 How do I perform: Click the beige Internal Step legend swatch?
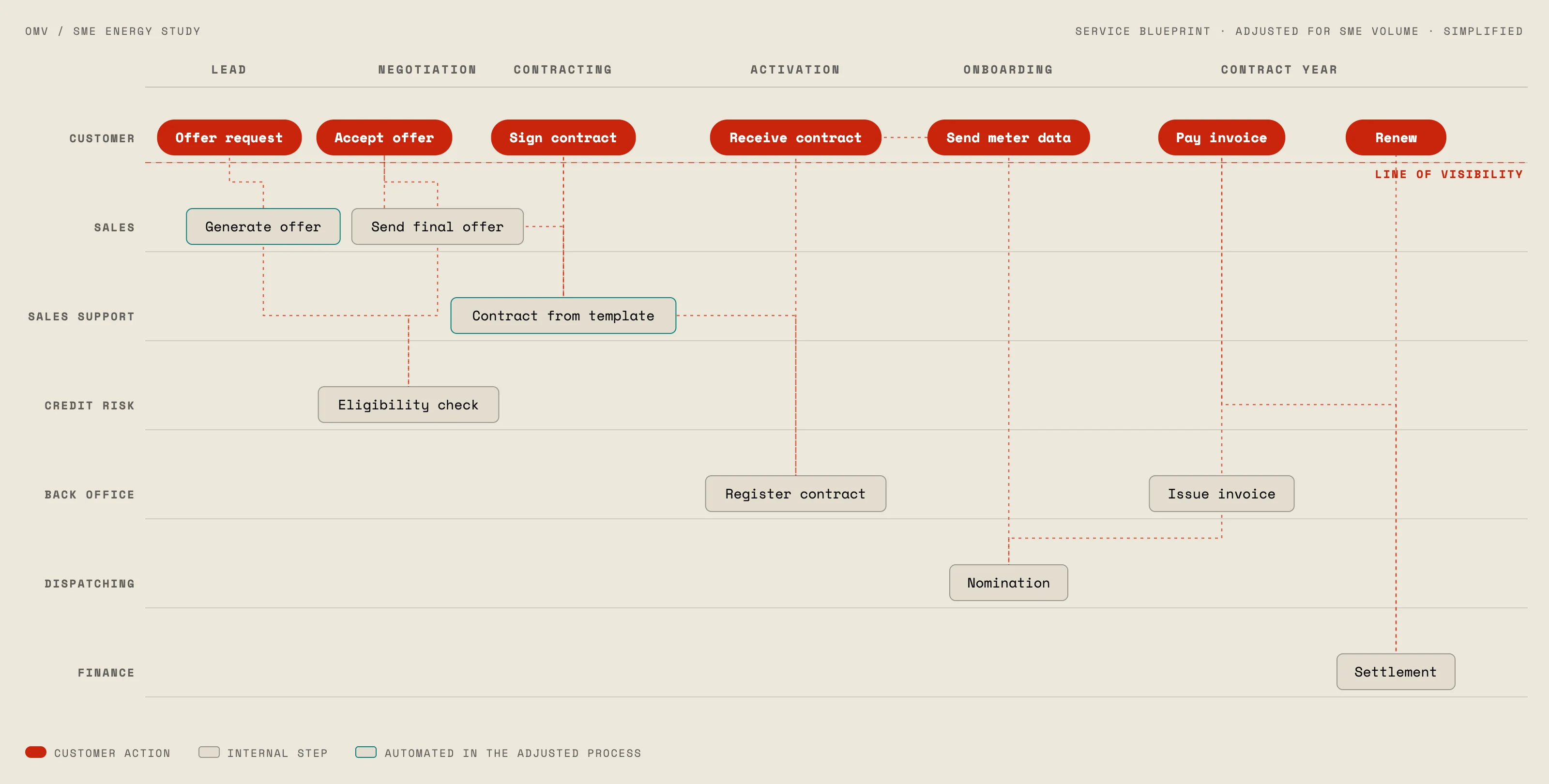[x=209, y=752]
